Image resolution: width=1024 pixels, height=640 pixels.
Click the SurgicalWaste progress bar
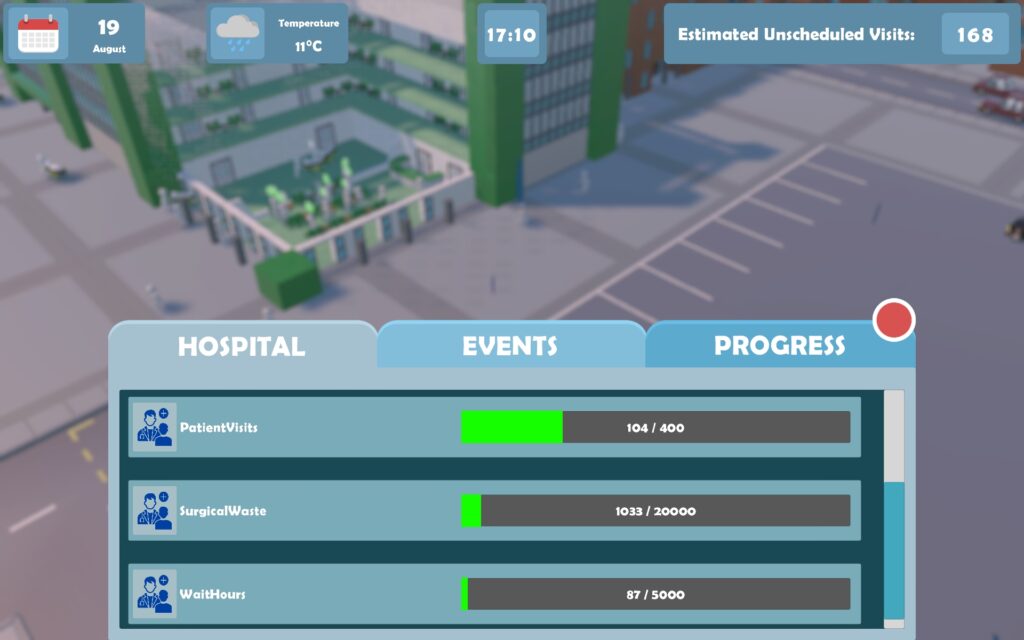pyautogui.click(x=655, y=510)
